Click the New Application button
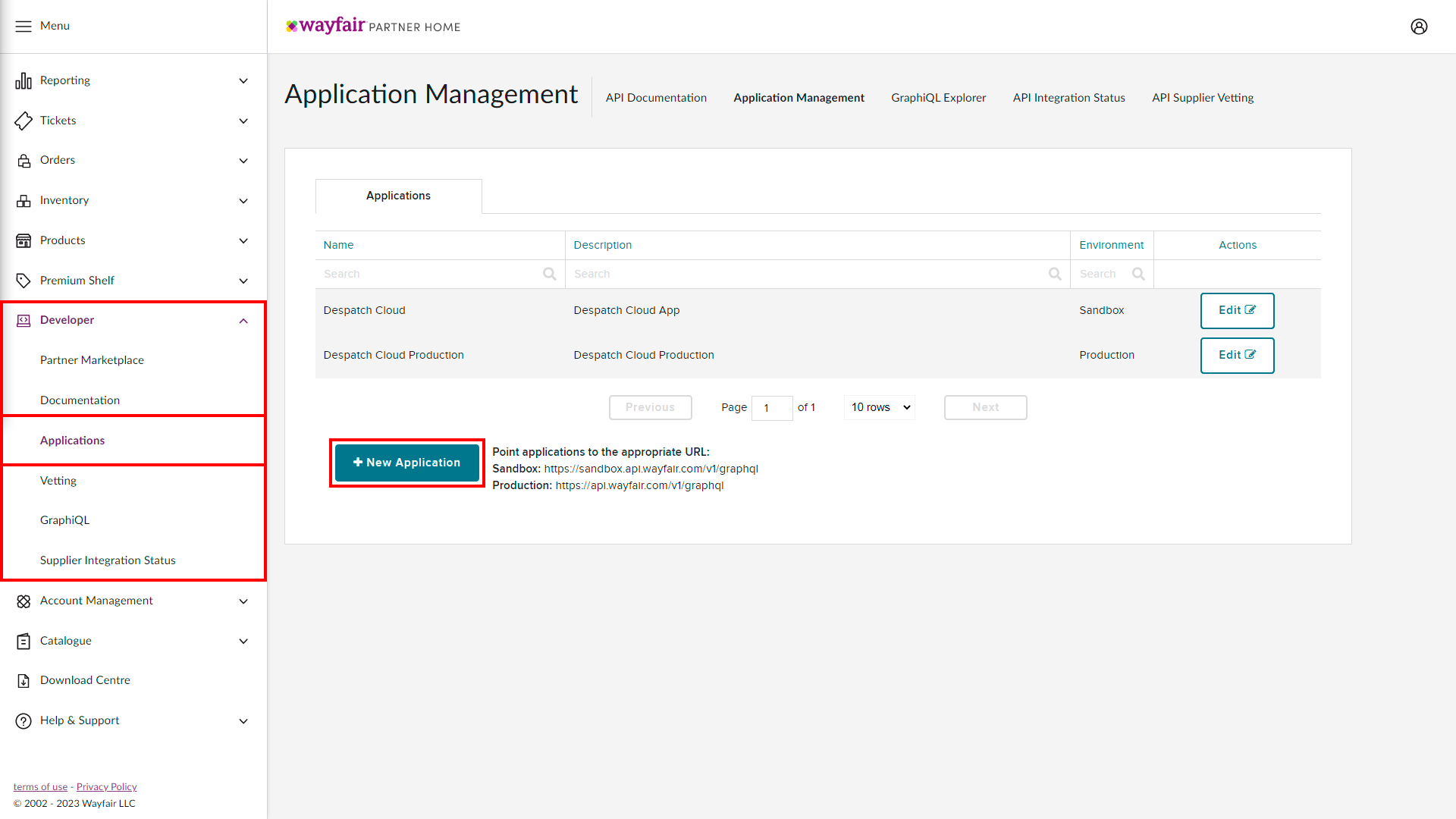Screen dimensions: 1456x819 (407, 463)
